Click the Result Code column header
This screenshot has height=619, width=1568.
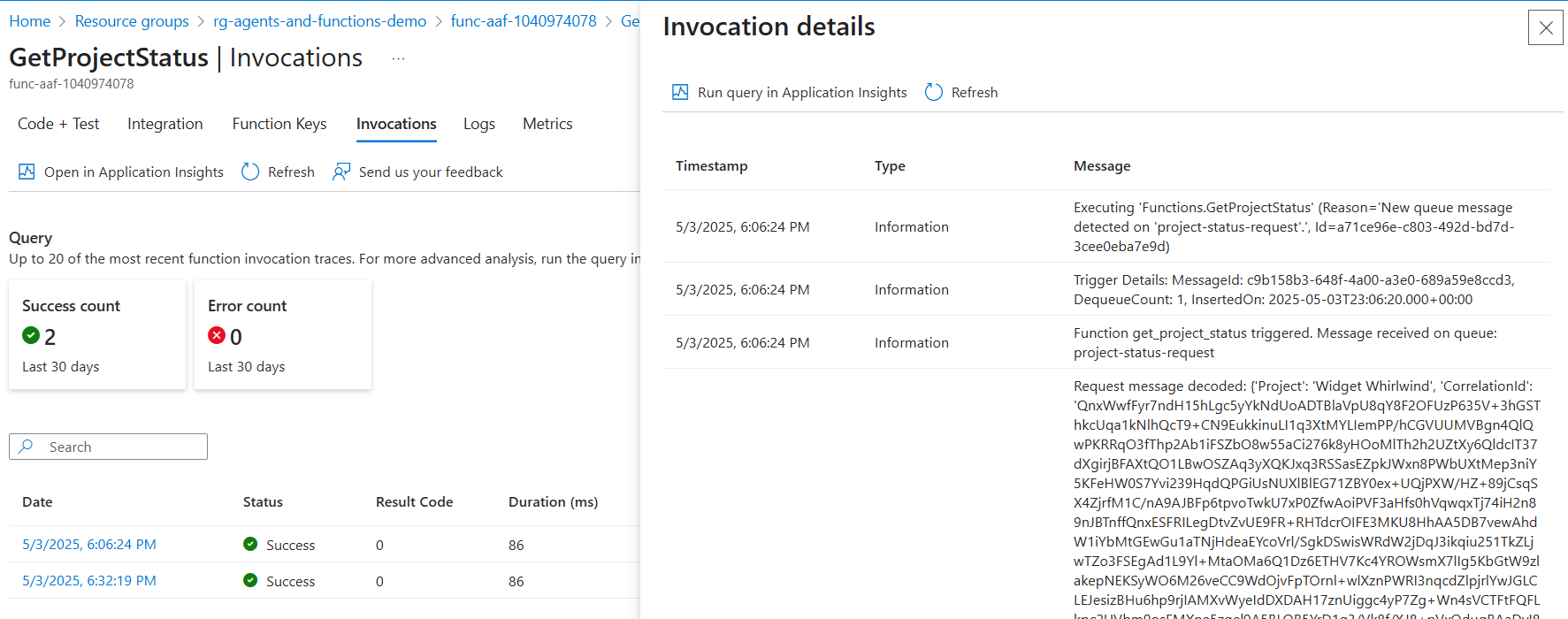pyautogui.click(x=414, y=501)
